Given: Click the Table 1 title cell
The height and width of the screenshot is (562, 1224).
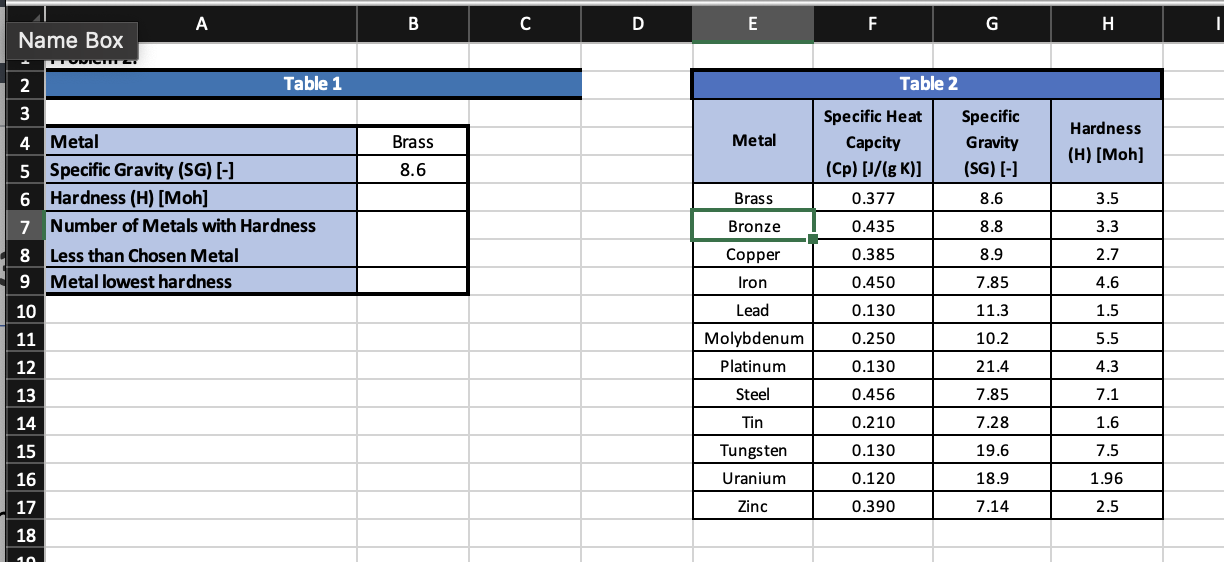Looking at the screenshot, I should point(313,84).
